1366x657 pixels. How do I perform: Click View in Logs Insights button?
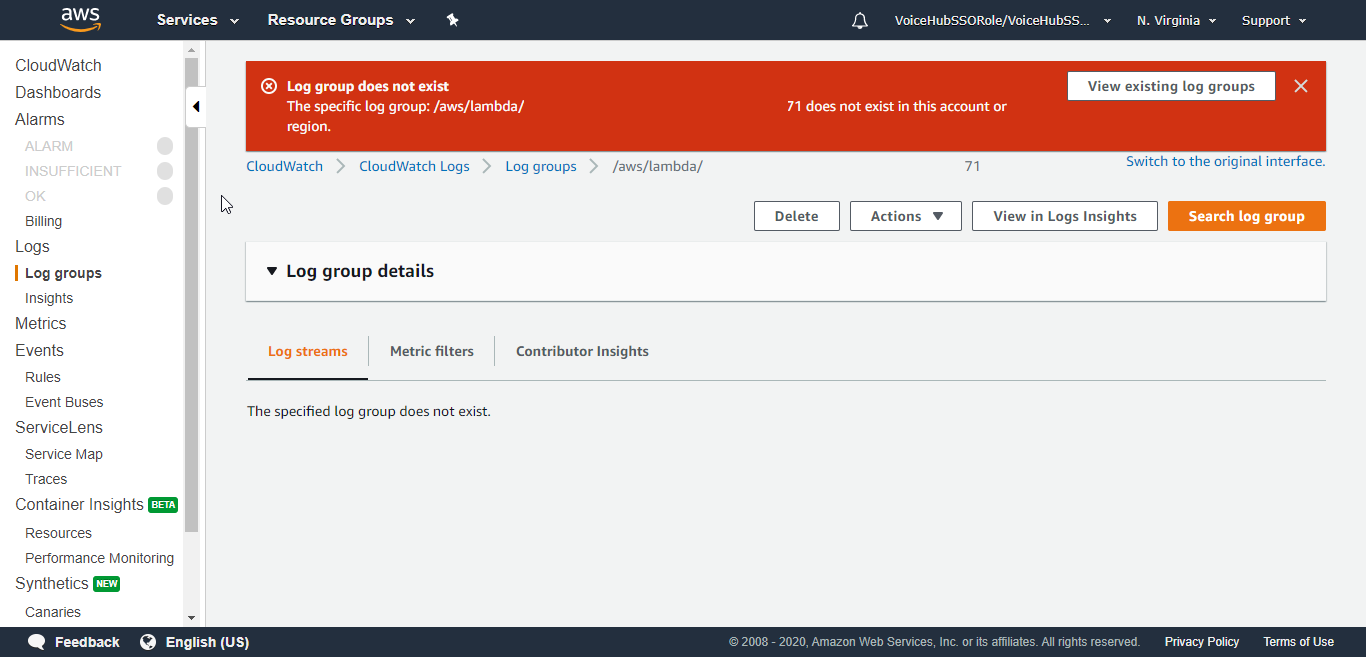(x=1065, y=216)
